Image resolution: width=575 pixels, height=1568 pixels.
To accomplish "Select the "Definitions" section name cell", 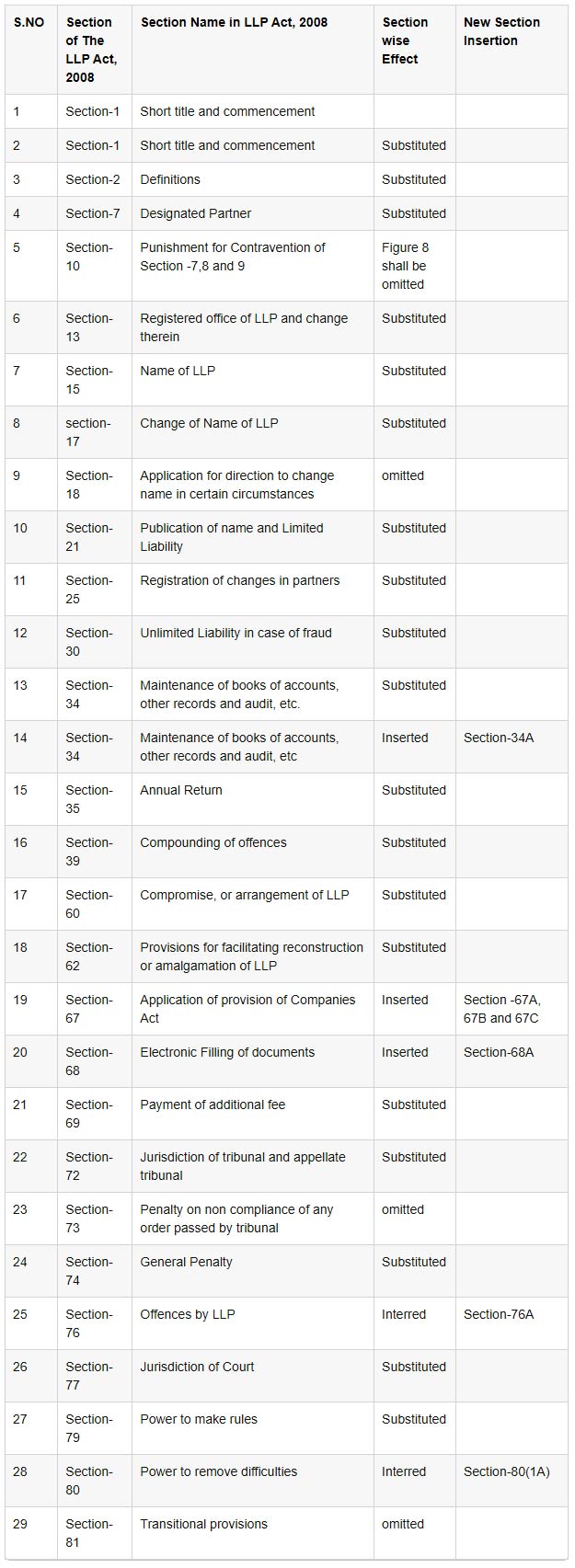I will click(170, 179).
